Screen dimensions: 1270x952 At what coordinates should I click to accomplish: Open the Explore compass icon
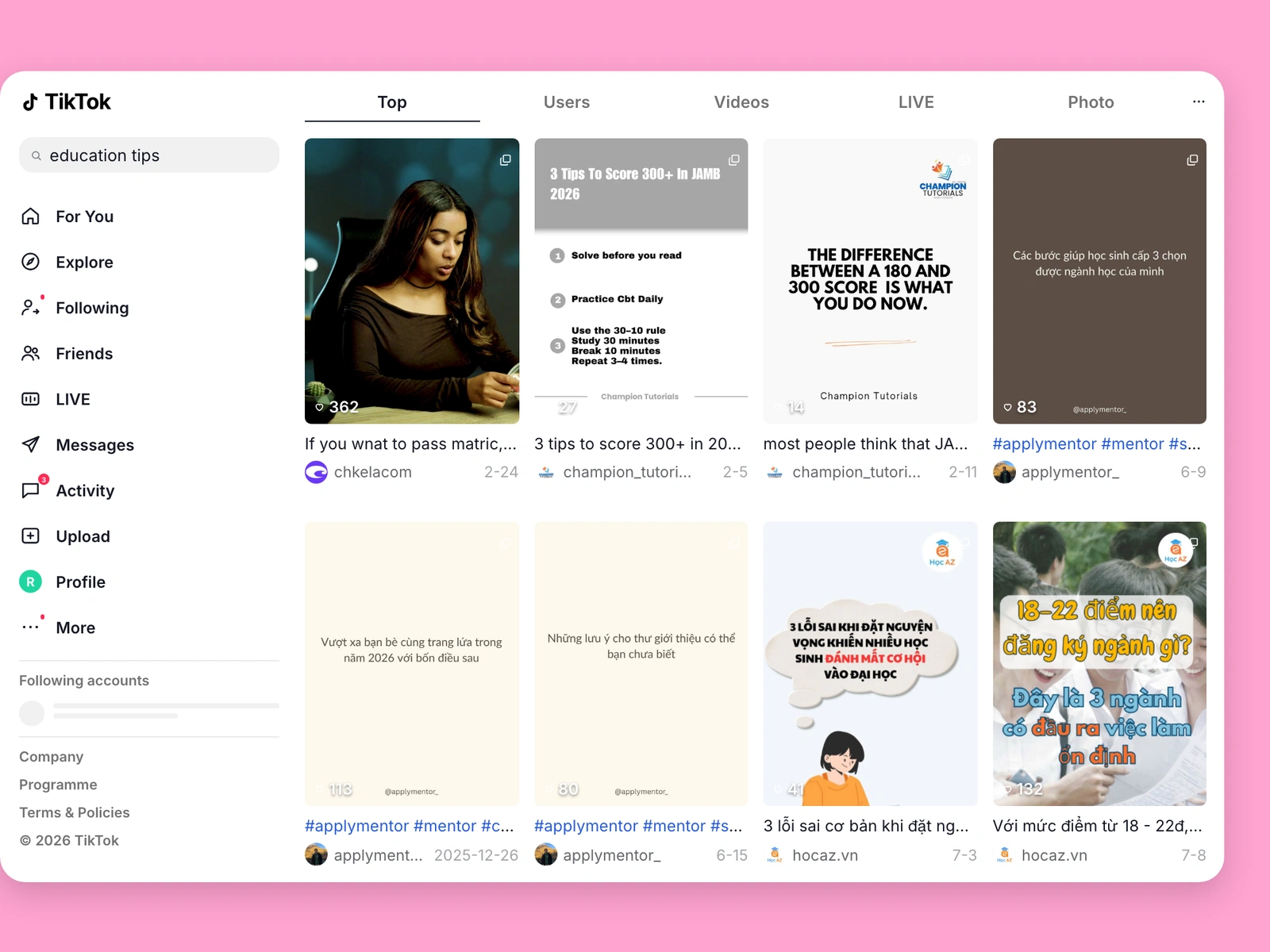click(30, 262)
